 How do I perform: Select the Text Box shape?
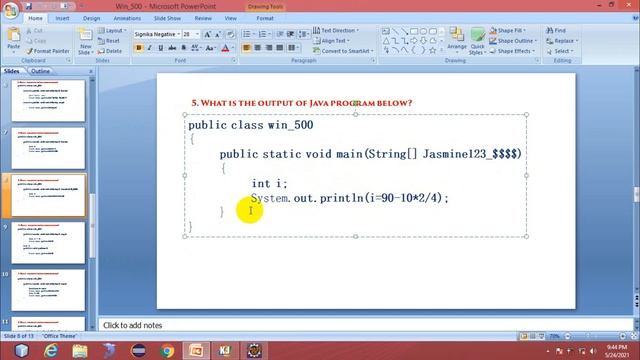coord(386,31)
